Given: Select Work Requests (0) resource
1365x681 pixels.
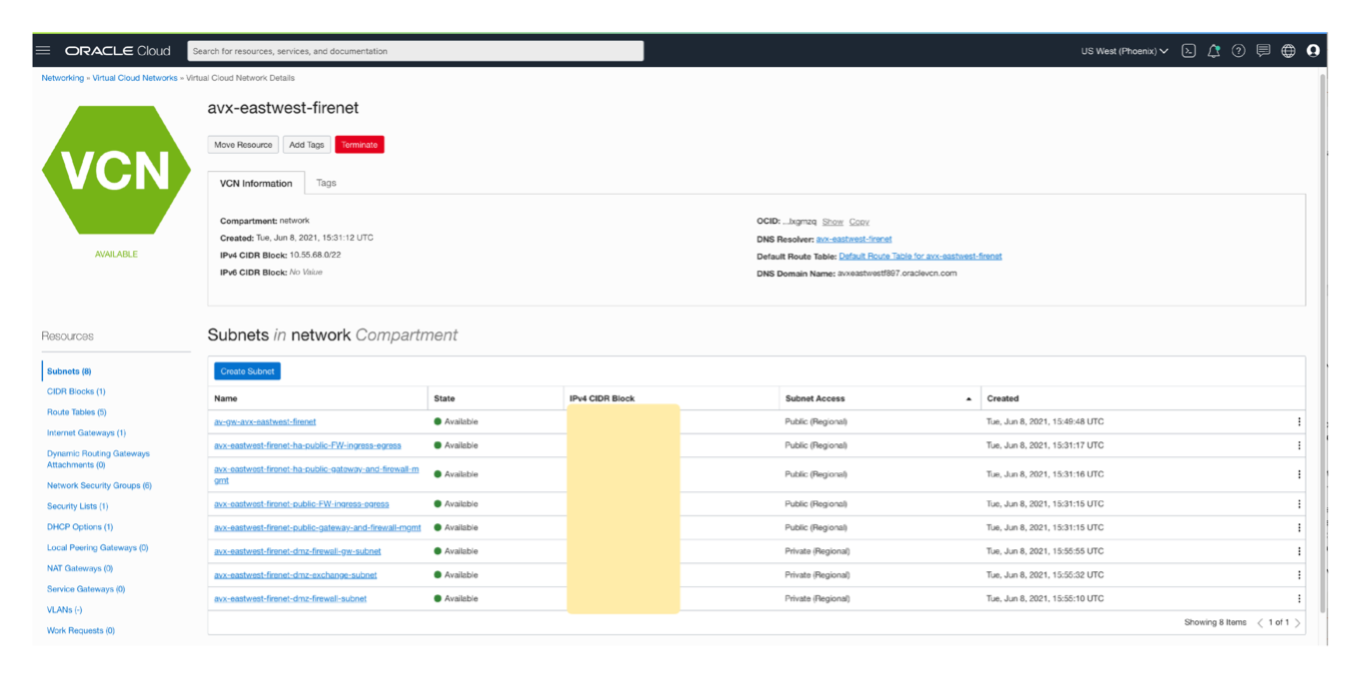Looking at the screenshot, I should (81, 631).
